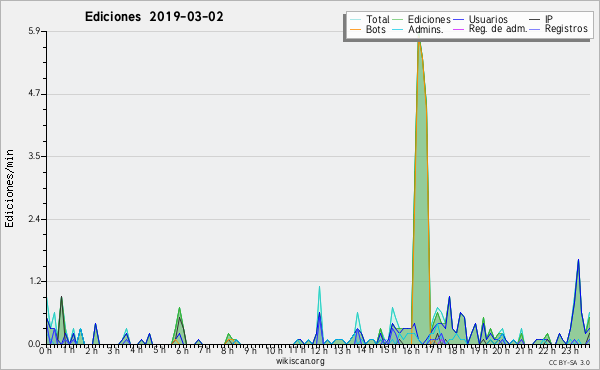Click the 'IP' legend entry
Image resolution: width=600 pixels, height=370 pixels.
[x=541, y=19]
